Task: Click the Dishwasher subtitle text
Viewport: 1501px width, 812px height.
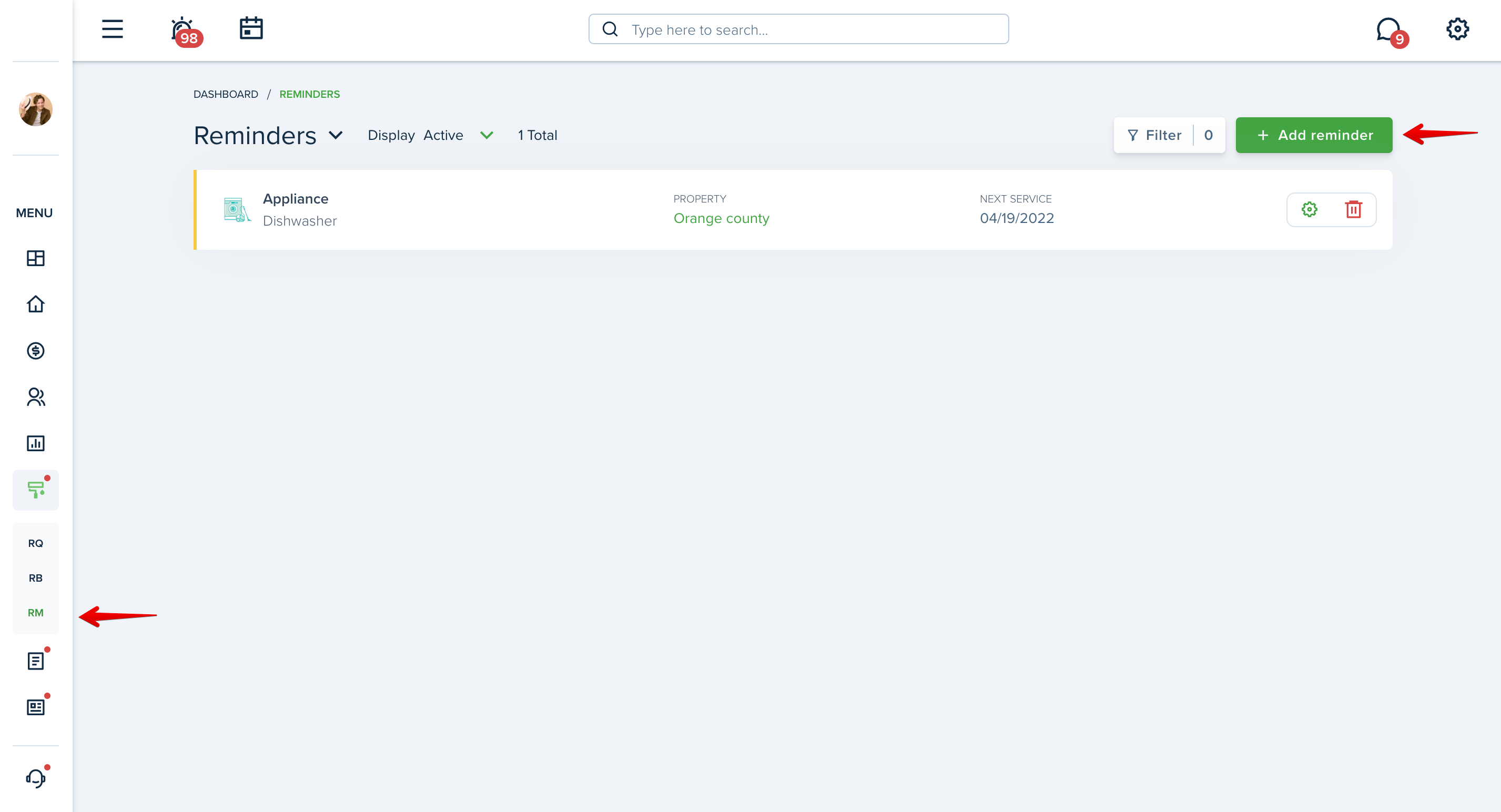Action: (x=299, y=221)
